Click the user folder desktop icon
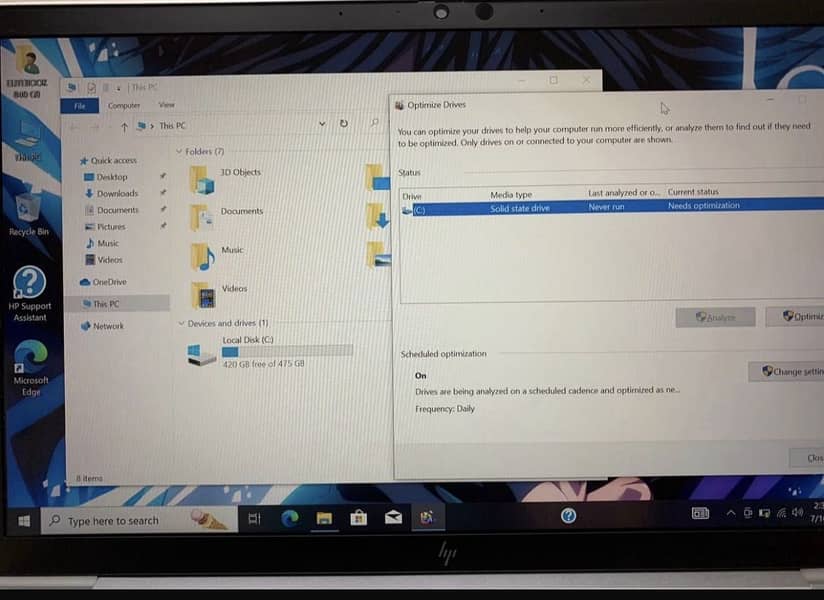This screenshot has width=824, height=600. pyautogui.click(x=26, y=72)
